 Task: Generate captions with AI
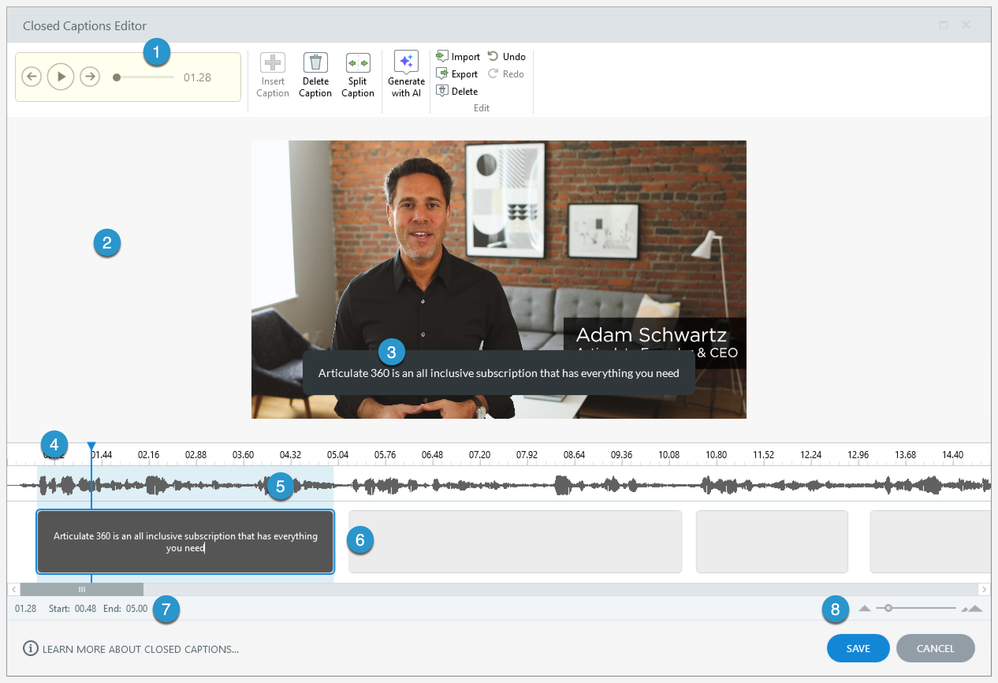[406, 64]
